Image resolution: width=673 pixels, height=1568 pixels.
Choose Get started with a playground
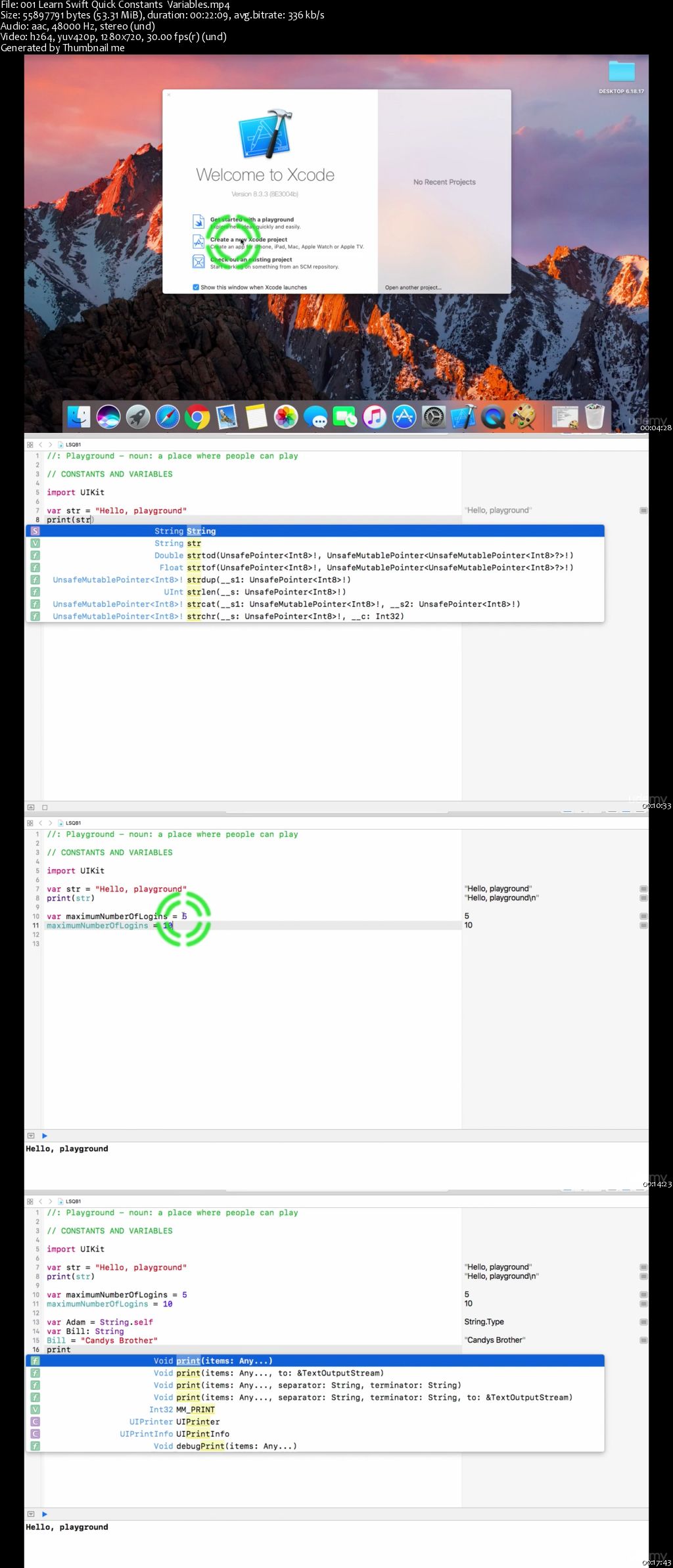pos(252,219)
